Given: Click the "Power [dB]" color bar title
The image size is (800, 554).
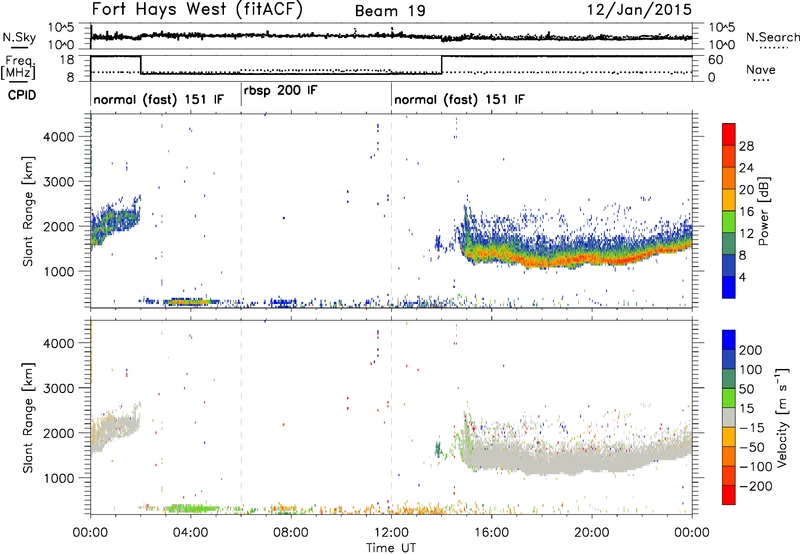Looking at the screenshot, I should [763, 211].
